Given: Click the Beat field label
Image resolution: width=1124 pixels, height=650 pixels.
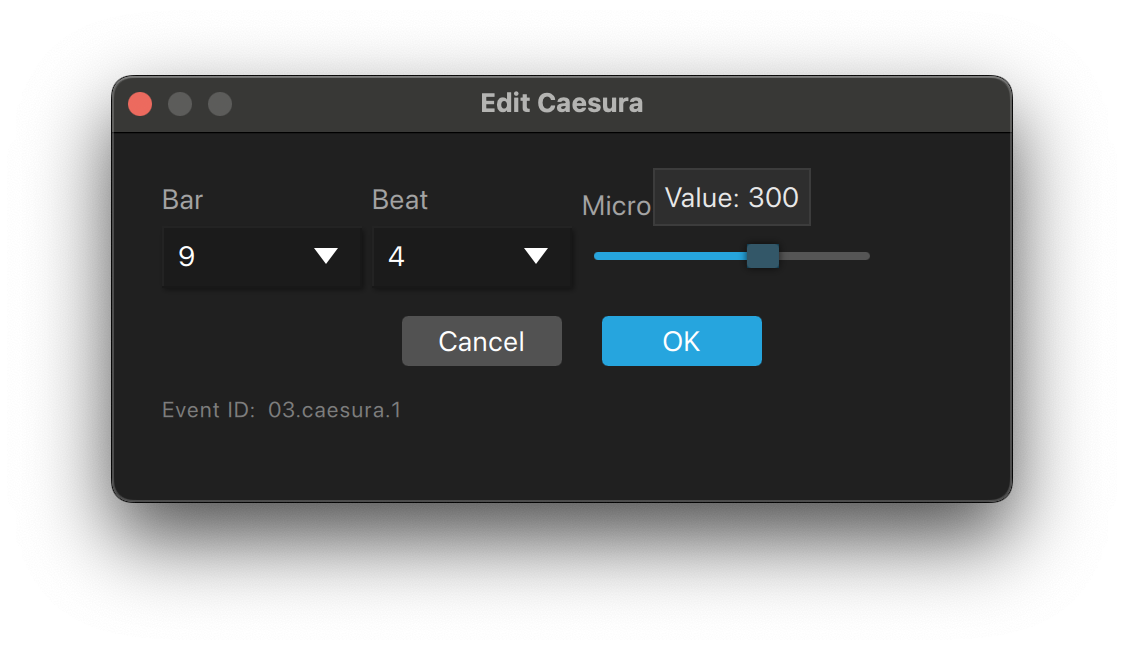Looking at the screenshot, I should coord(400,200).
